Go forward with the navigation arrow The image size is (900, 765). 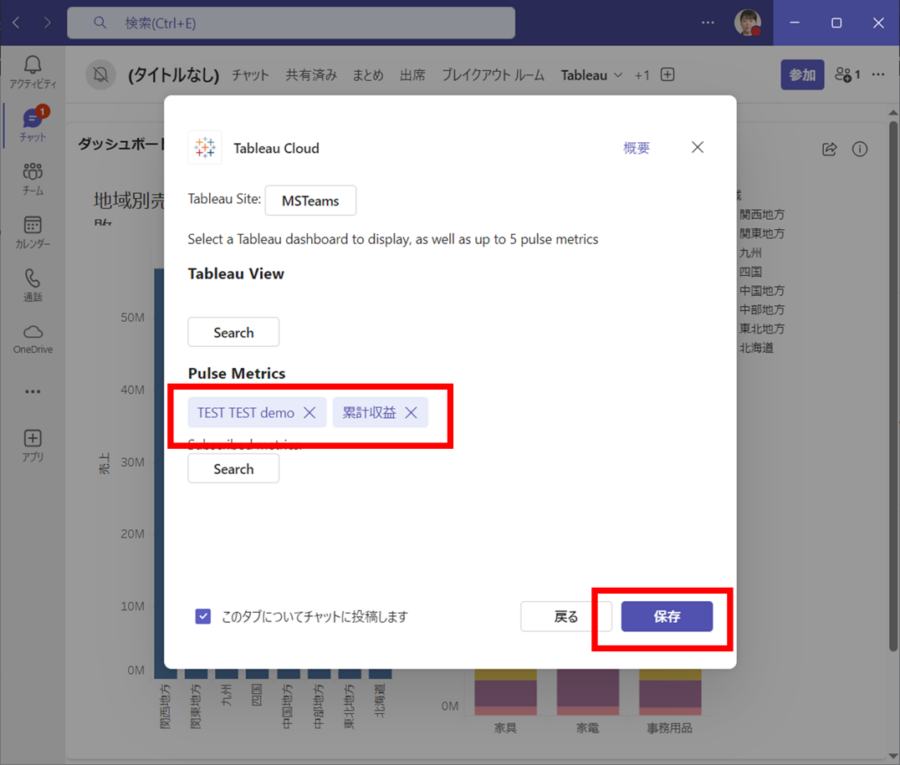47,22
